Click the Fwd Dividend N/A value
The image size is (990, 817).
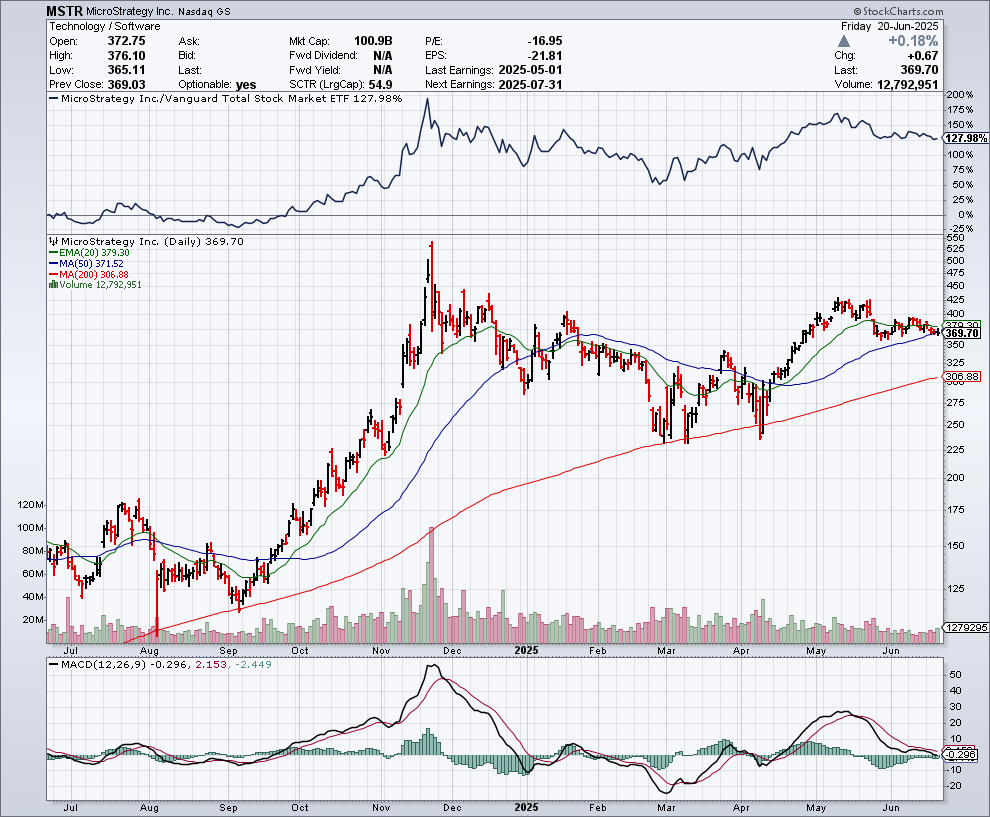[383, 56]
